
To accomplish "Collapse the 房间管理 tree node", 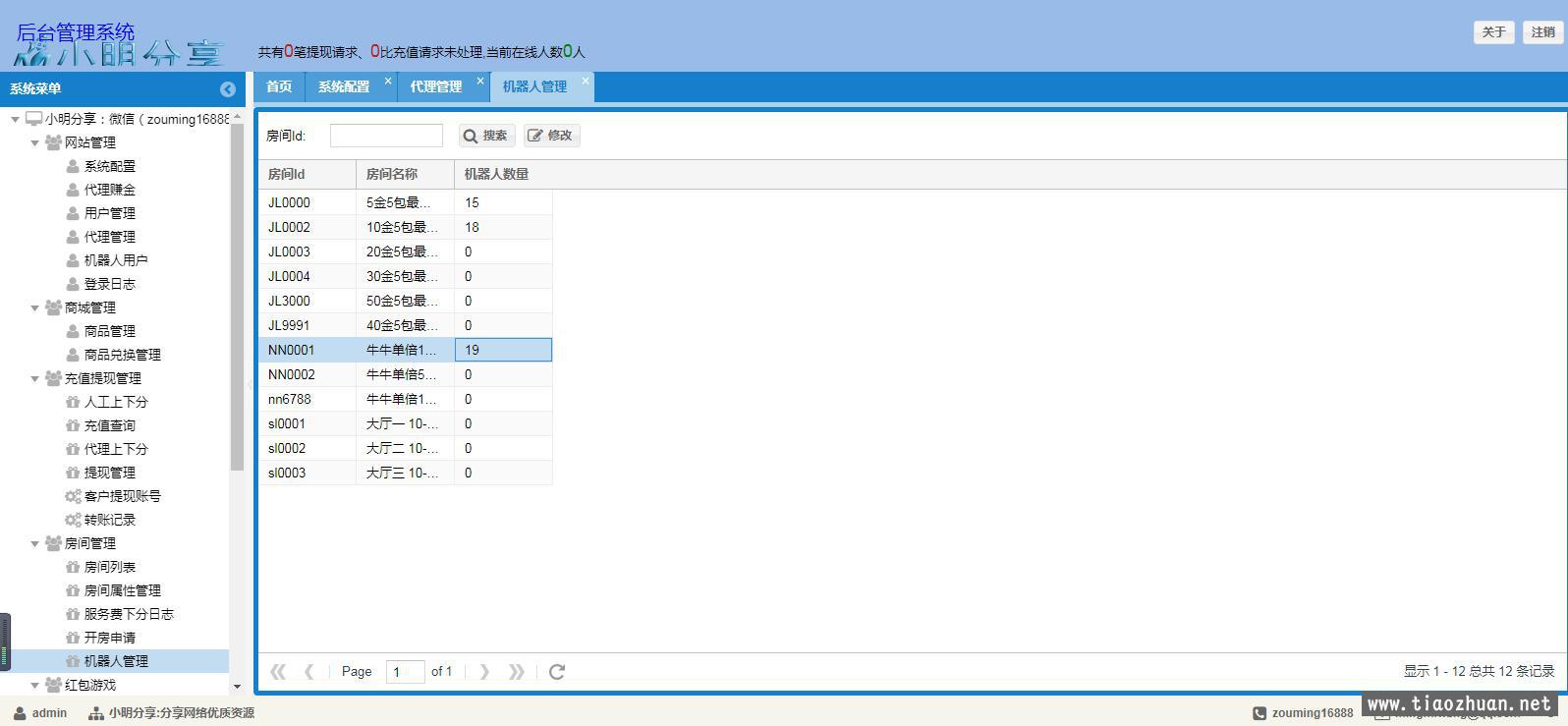I will [x=34, y=543].
